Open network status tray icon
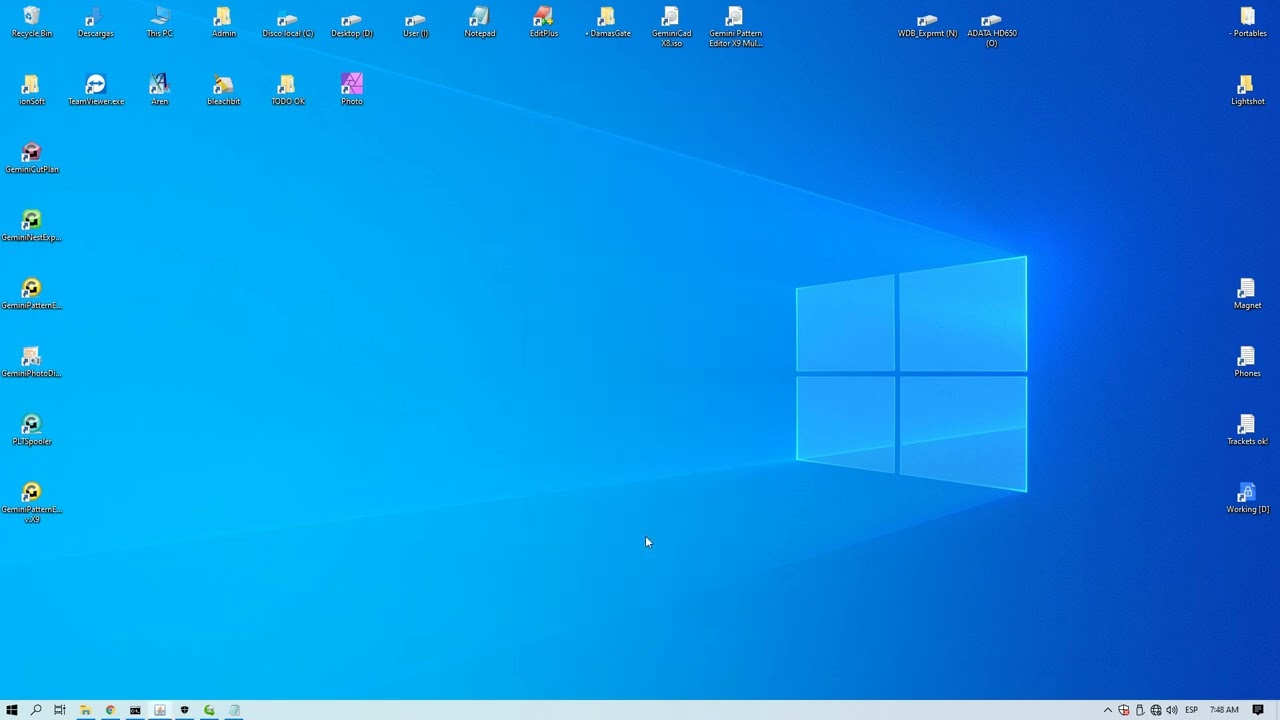The image size is (1280, 720). (1156, 710)
